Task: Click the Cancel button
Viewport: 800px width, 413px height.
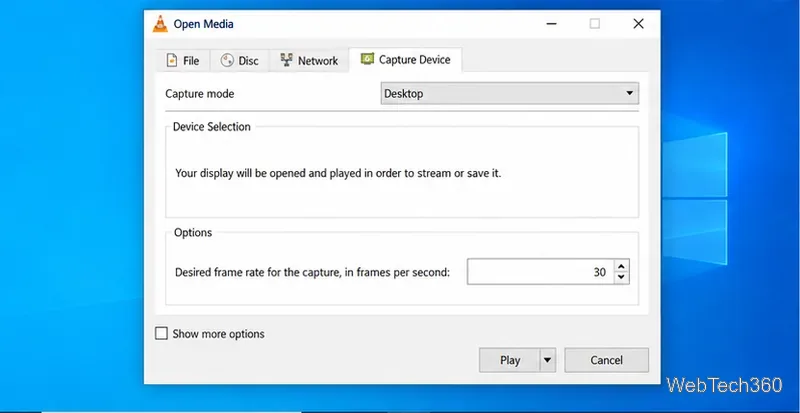Action: point(606,360)
